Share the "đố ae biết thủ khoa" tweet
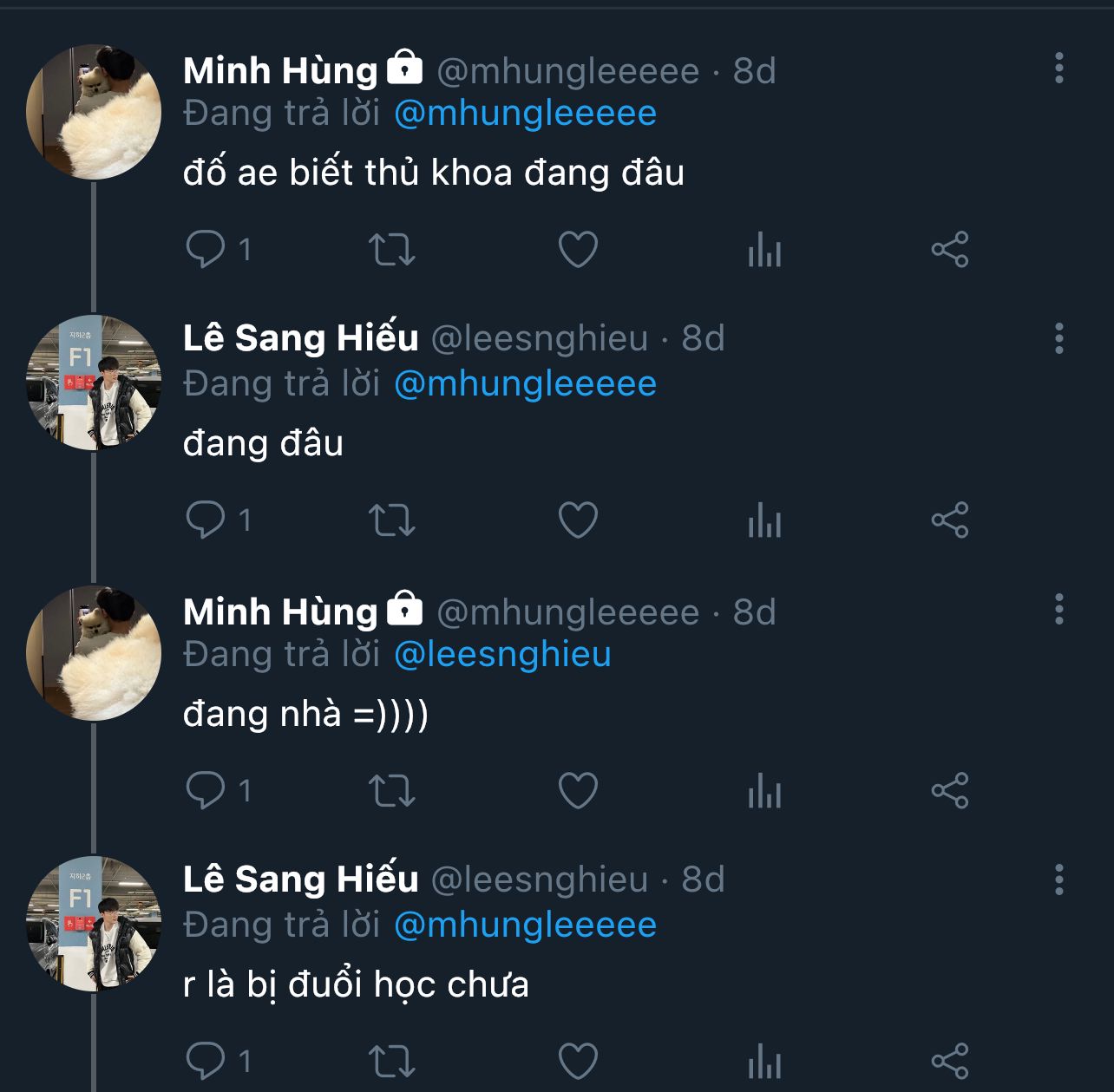Screen dimensions: 1114x1092 (949, 250)
